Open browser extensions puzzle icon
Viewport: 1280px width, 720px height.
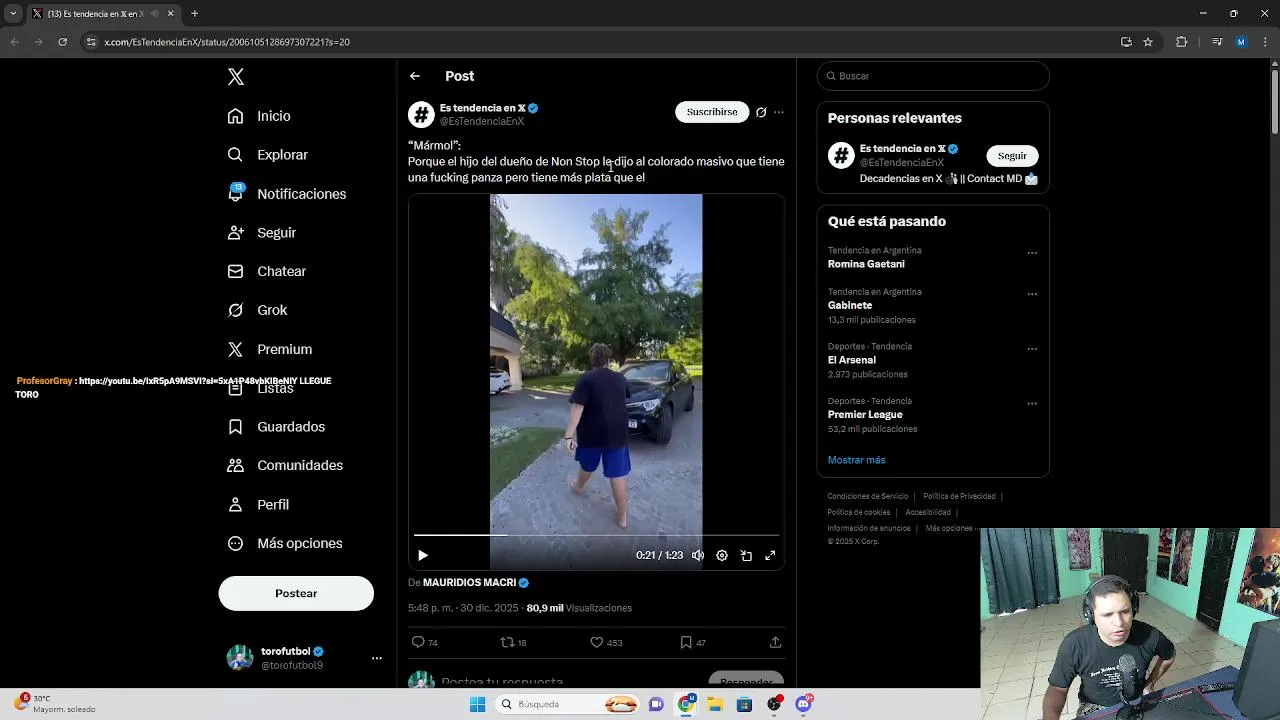tap(1182, 42)
